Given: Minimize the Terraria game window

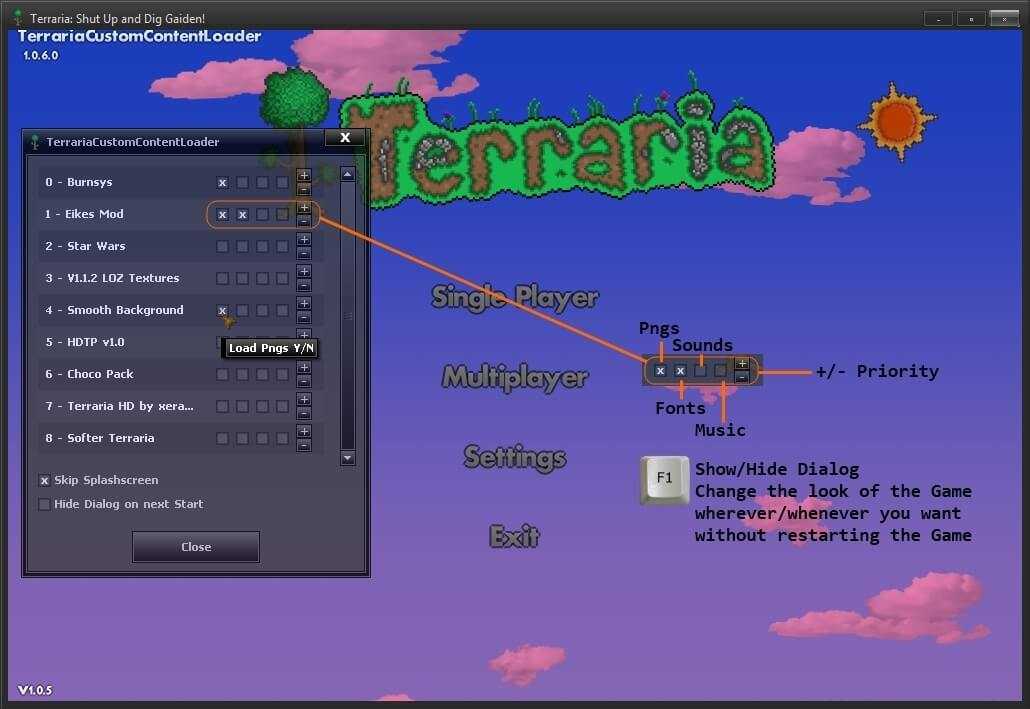Looking at the screenshot, I should (x=938, y=18).
